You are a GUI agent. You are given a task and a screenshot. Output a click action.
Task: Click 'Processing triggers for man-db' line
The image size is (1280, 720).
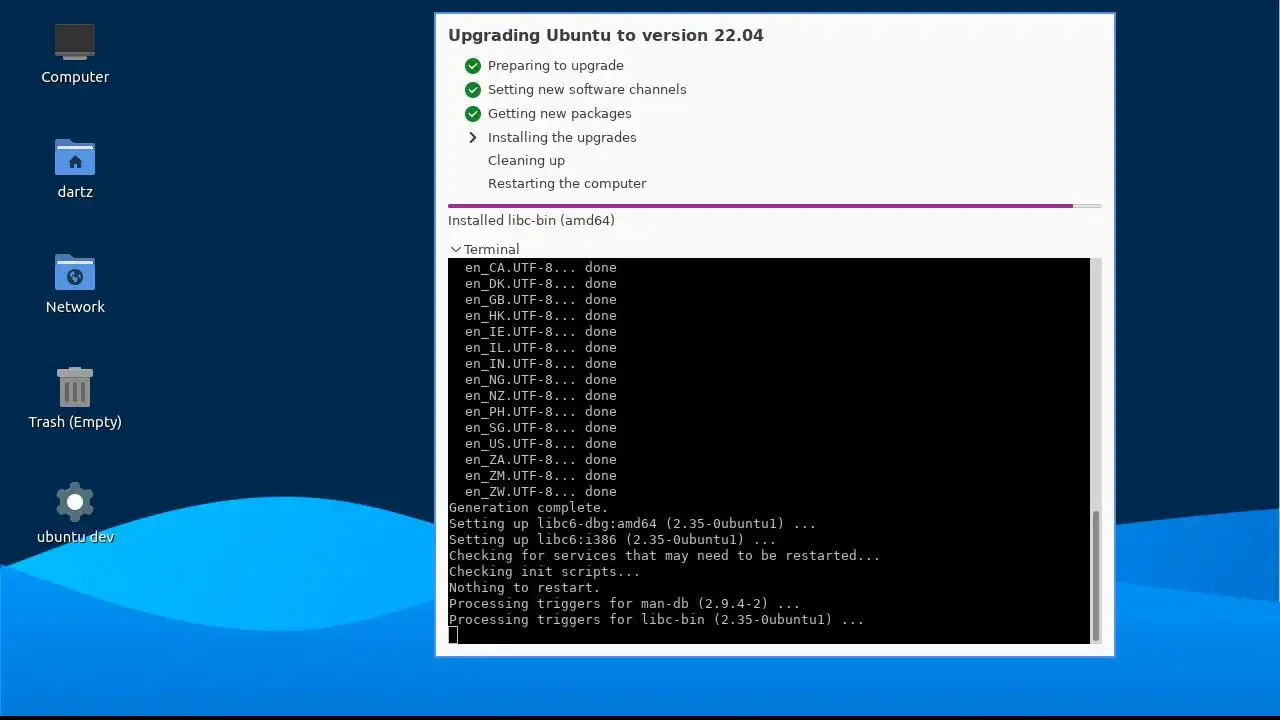pyautogui.click(x=624, y=604)
